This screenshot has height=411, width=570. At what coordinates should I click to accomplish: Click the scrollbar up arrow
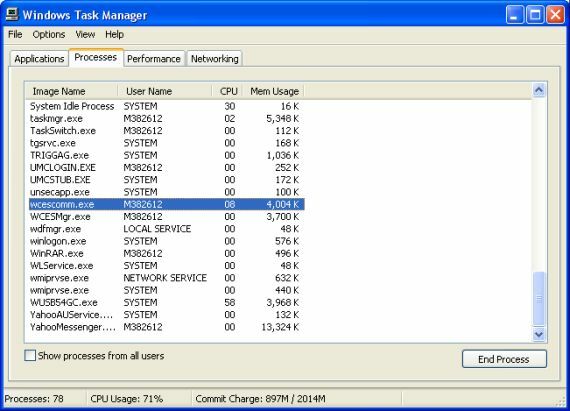539,89
